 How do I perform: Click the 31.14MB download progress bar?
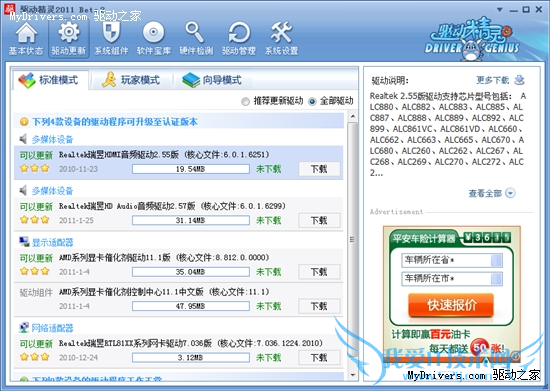click(x=191, y=221)
